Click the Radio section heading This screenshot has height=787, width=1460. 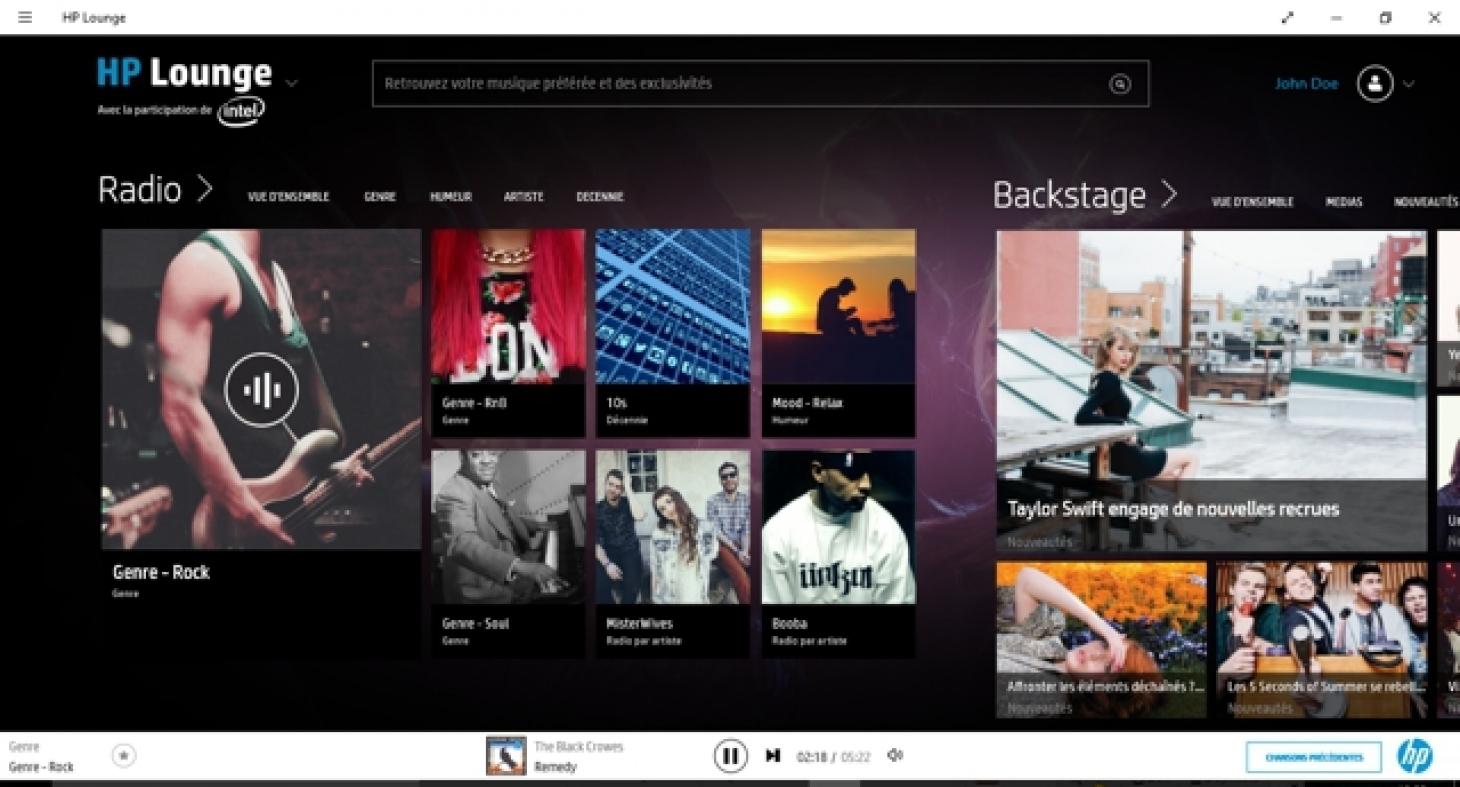(140, 189)
